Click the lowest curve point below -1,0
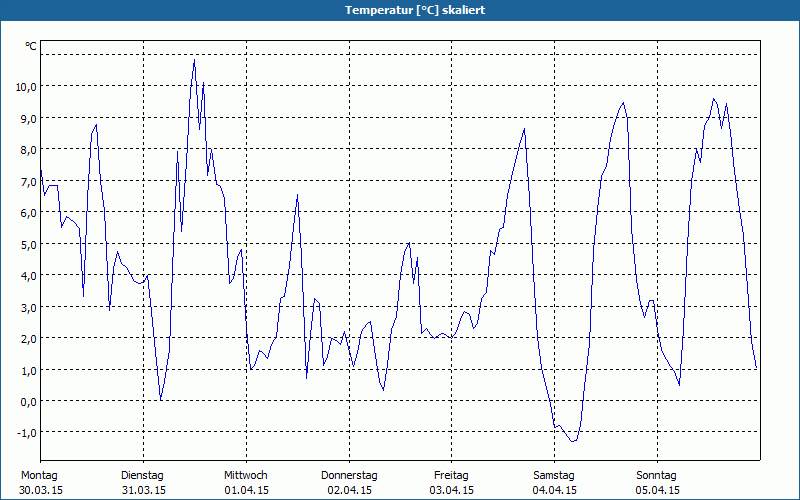This screenshot has height=500, width=800. pos(573,441)
